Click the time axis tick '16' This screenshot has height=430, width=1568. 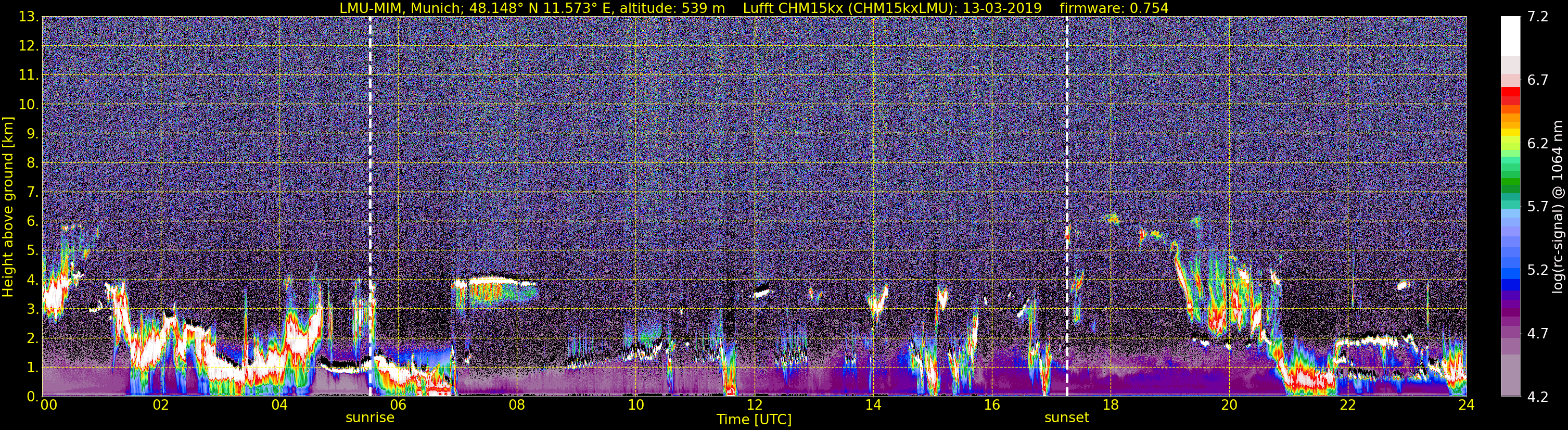[991, 404]
